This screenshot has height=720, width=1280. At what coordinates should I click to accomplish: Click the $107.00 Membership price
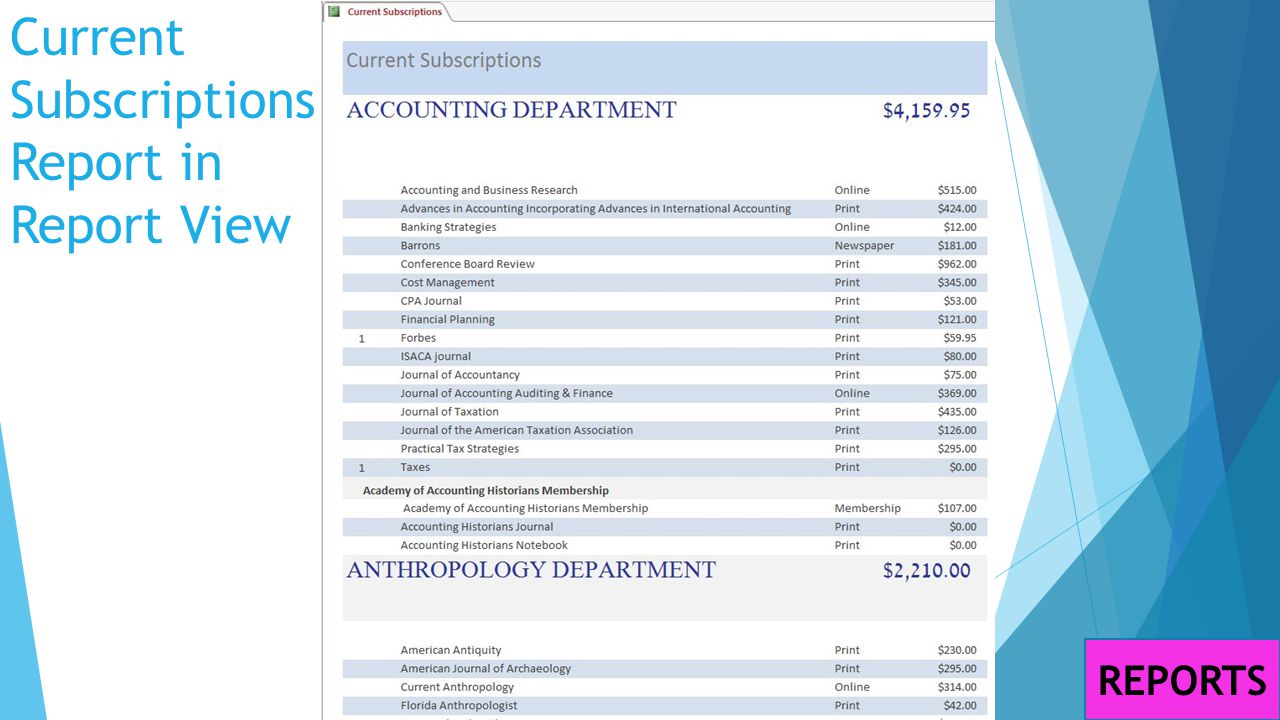(957, 508)
